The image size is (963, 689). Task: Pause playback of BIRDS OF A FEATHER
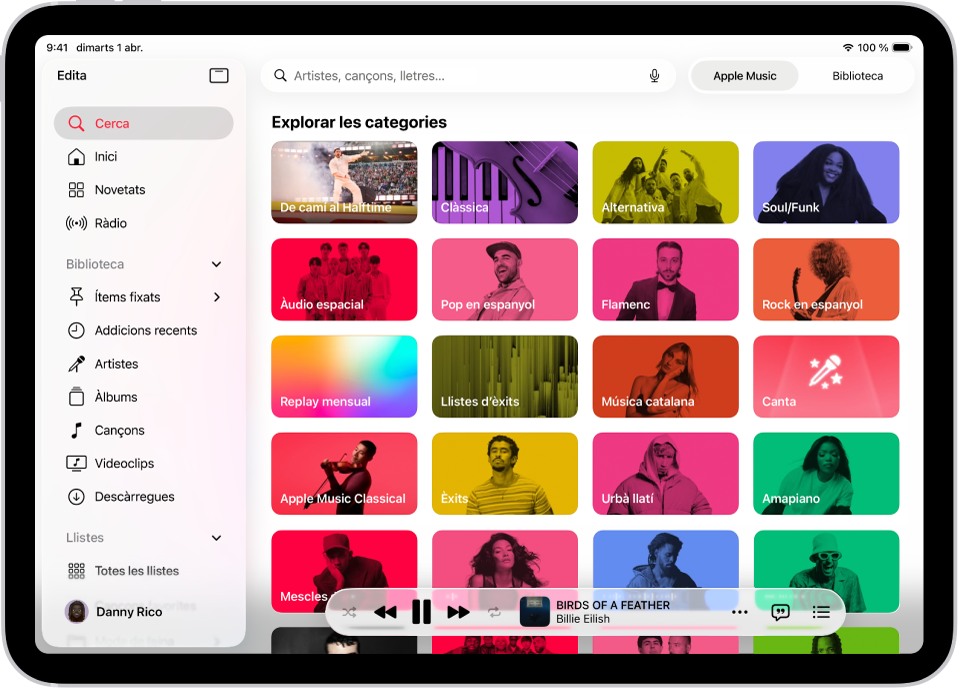[x=421, y=612]
